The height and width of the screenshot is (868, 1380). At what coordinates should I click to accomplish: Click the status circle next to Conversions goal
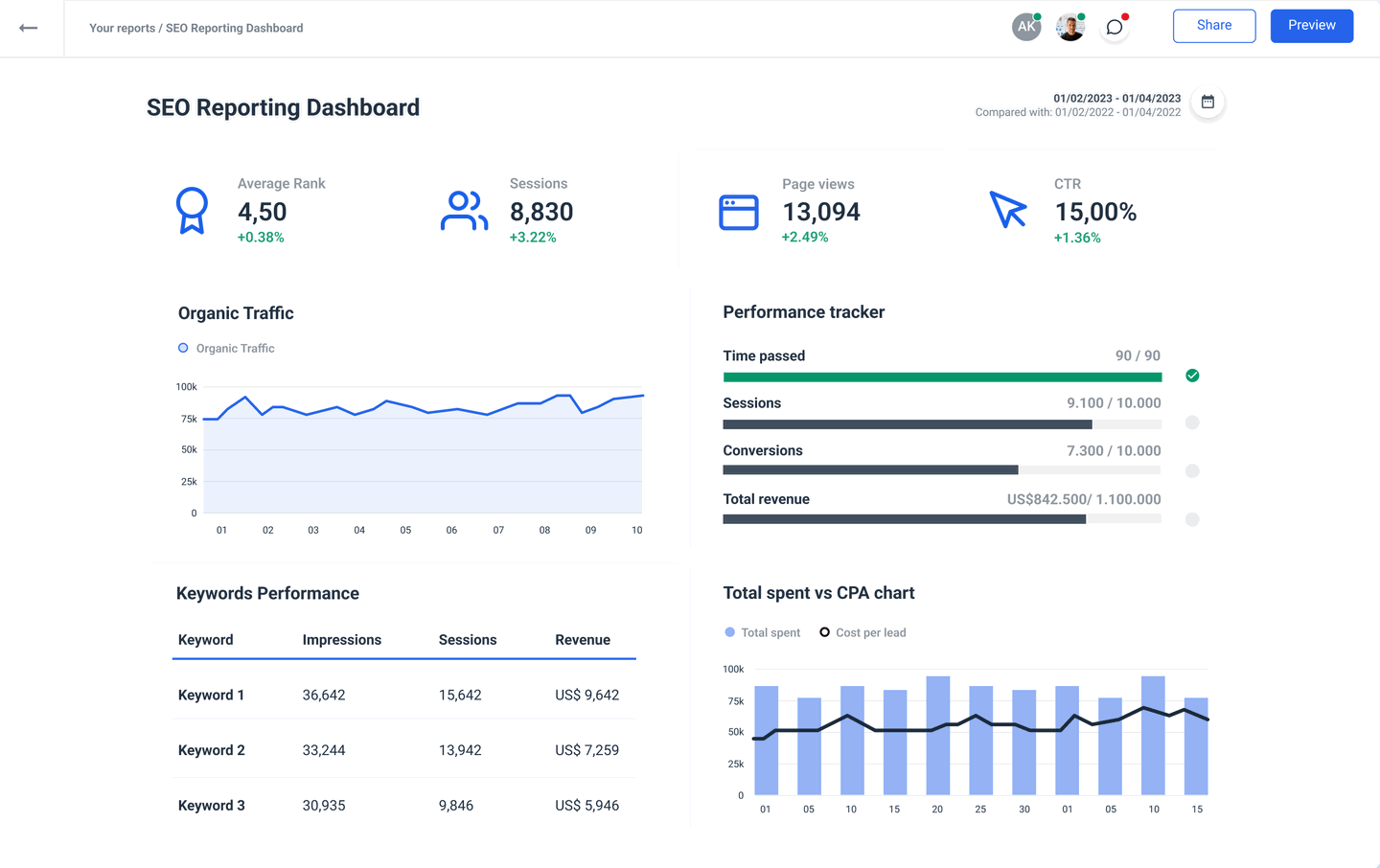[x=1192, y=470]
